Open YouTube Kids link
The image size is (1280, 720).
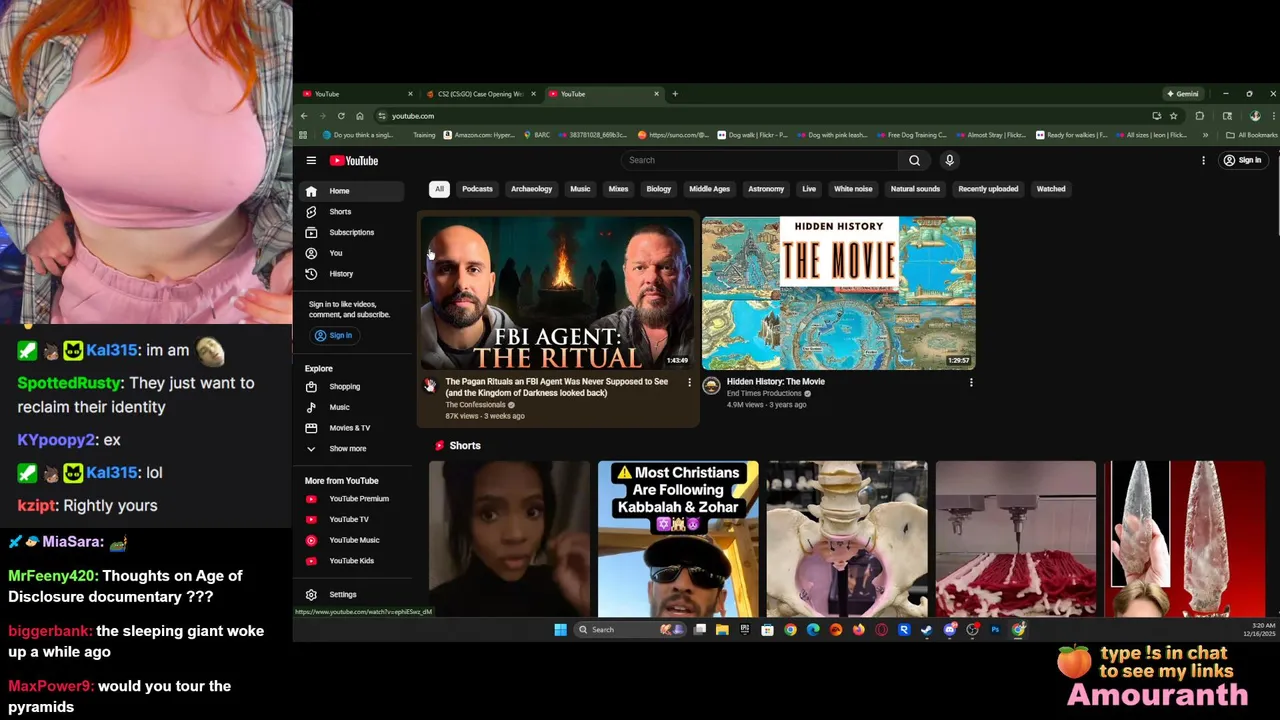point(350,561)
